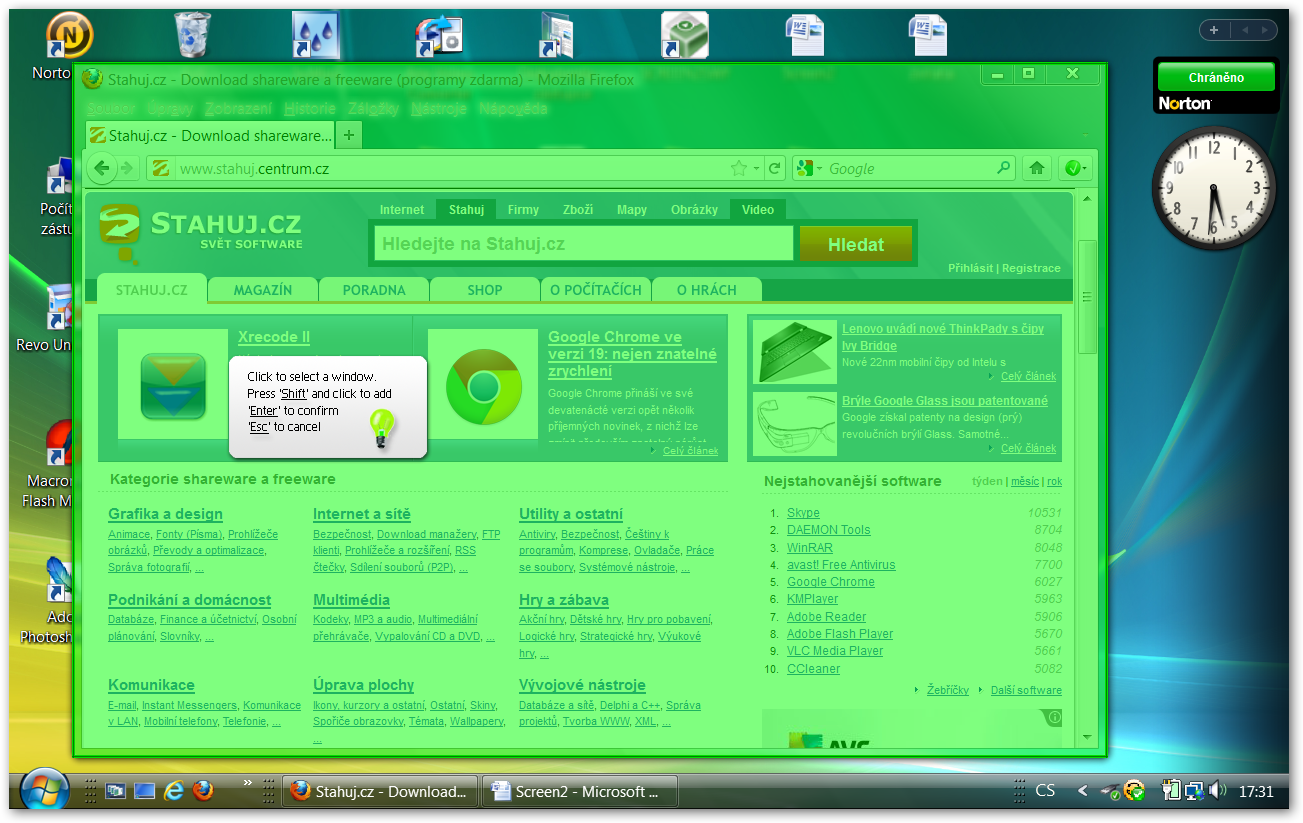The width and height of the screenshot is (1303, 823).
Task: Open the O HRÁCH tab
Action: [707, 290]
